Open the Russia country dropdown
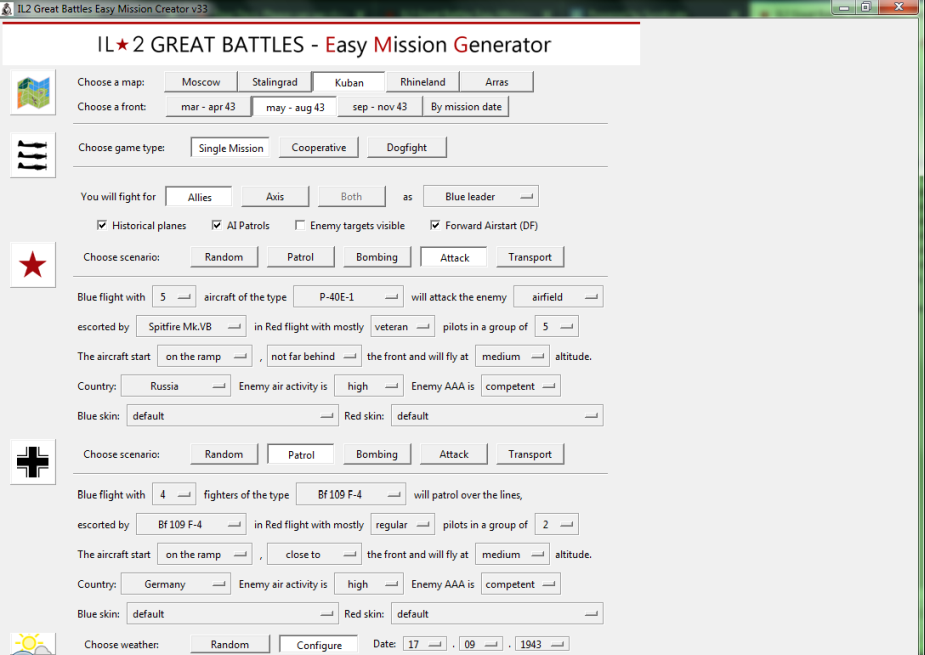 click(175, 386)
